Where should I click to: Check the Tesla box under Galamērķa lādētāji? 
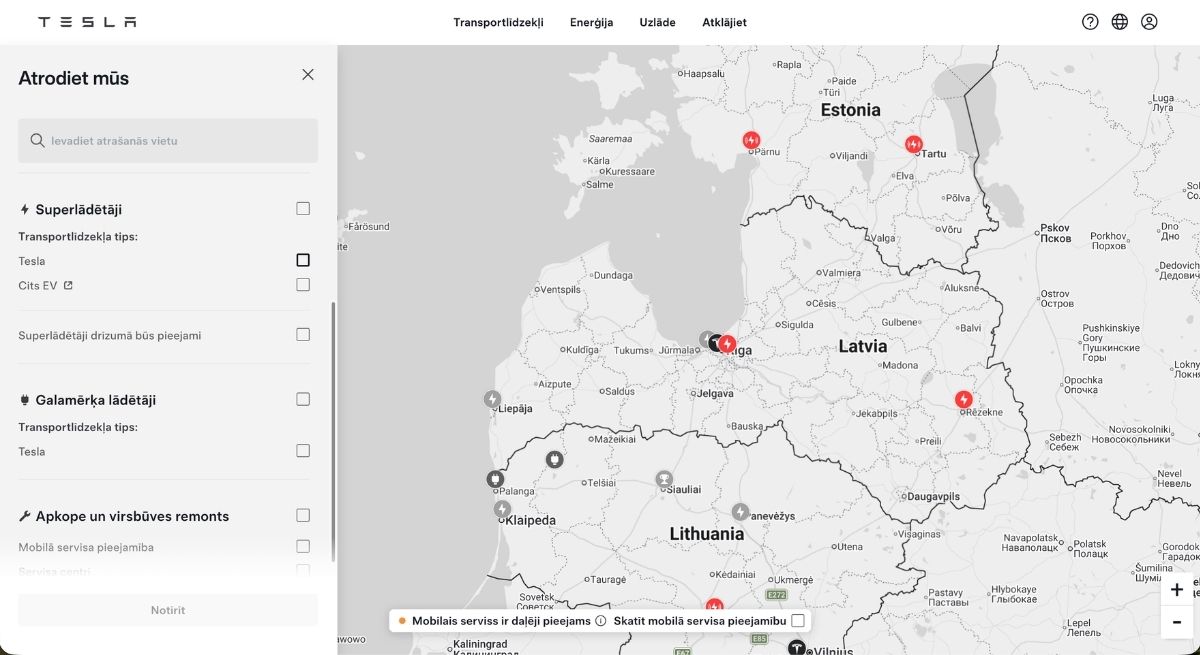303,451
